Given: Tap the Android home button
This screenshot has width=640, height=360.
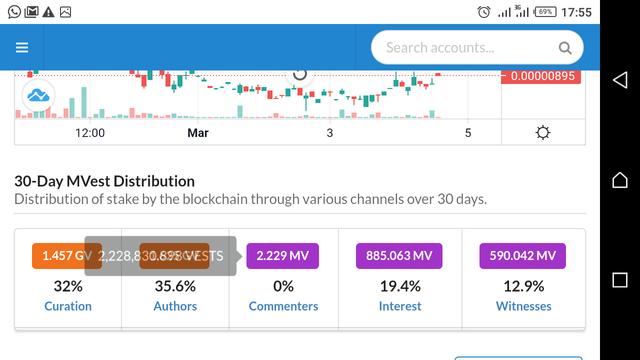Looking at the screenshot, I should (x=620, y=180).
